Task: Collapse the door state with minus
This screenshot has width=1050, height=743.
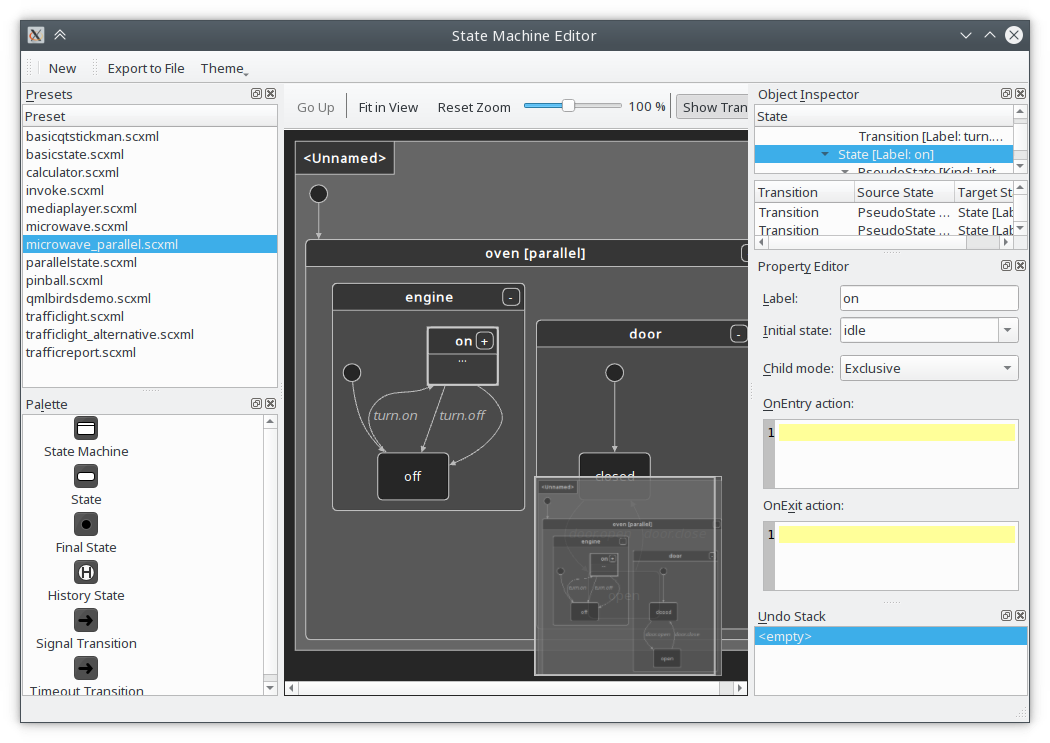Action: 739,334
